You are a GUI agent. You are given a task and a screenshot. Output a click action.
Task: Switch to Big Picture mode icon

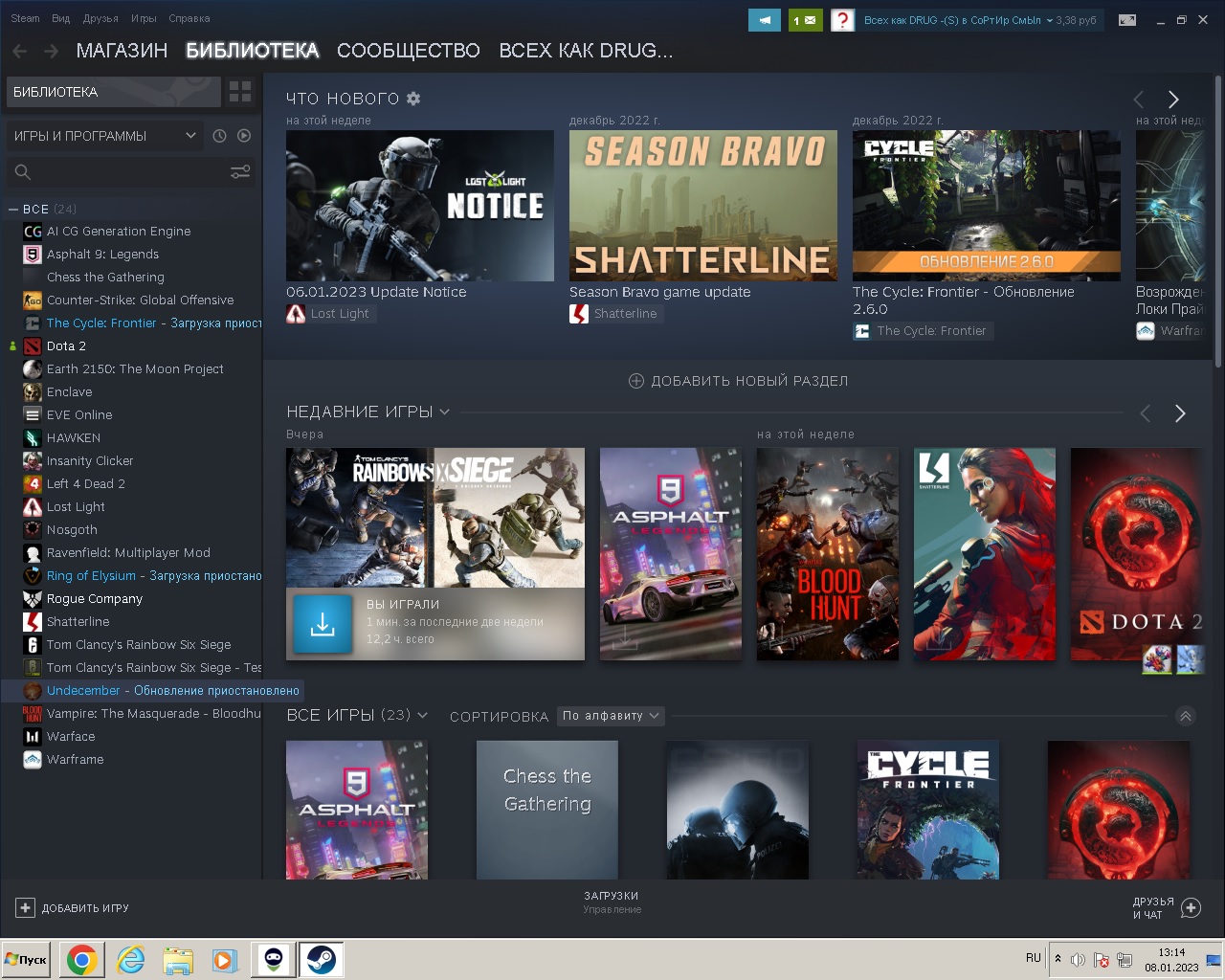coord(1127,20)
